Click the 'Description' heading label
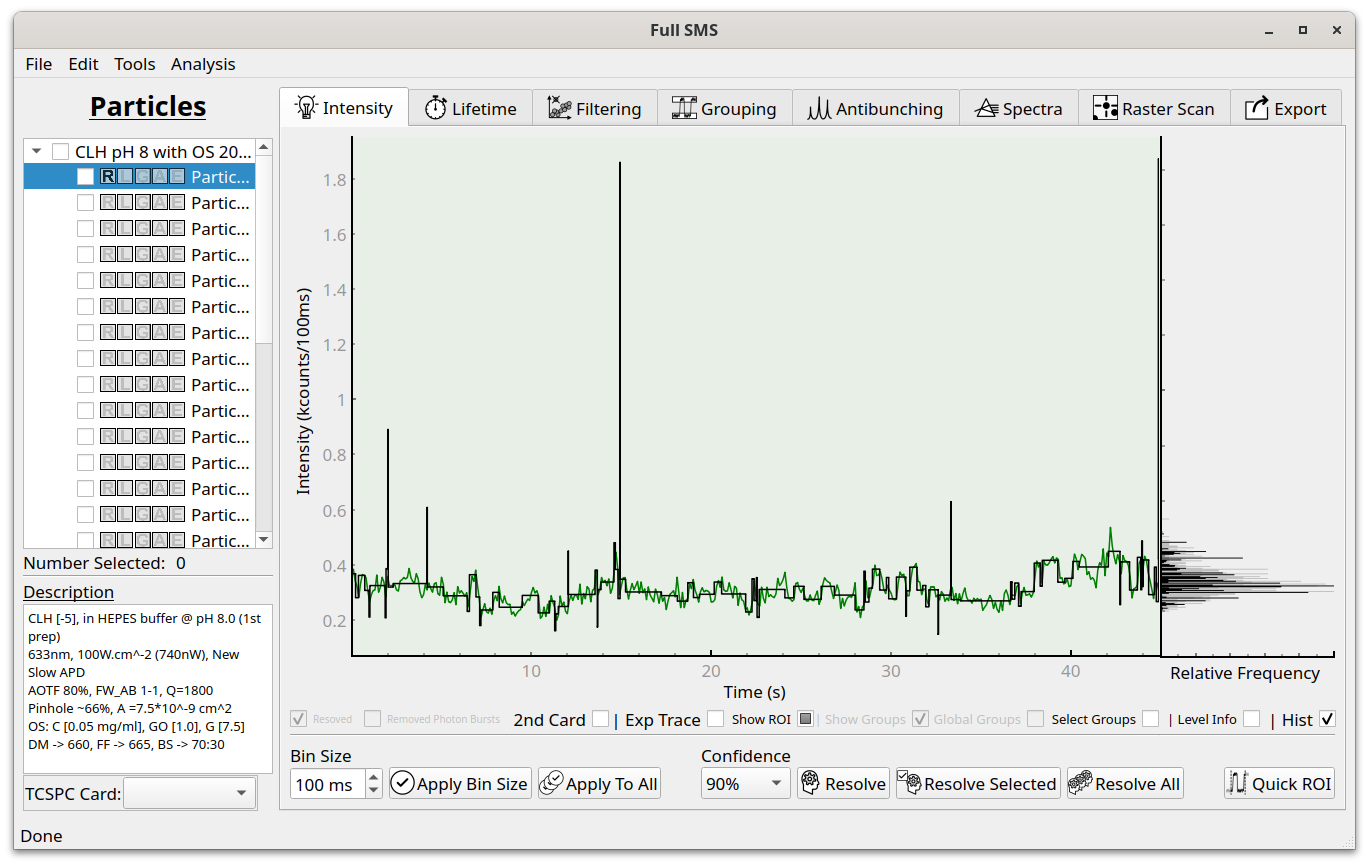The image size is (1369, 866). coord(69,592)
